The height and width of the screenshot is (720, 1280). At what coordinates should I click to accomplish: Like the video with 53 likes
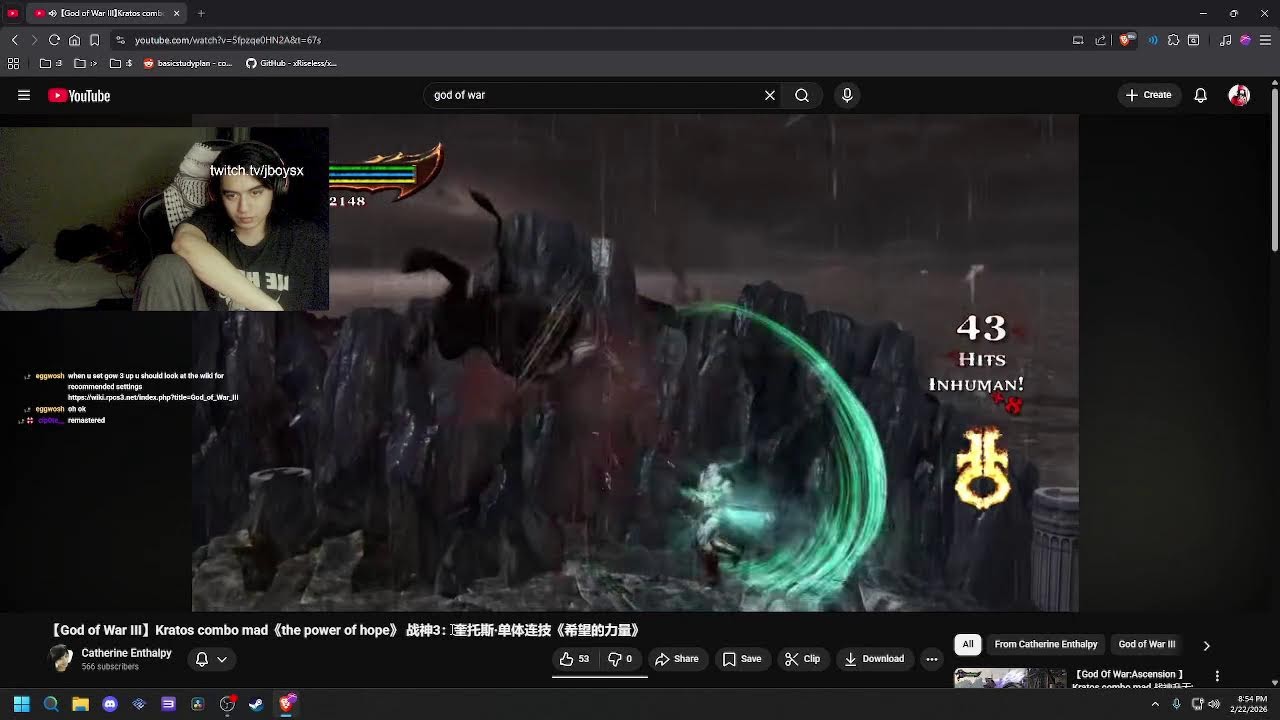click(575, 659)
